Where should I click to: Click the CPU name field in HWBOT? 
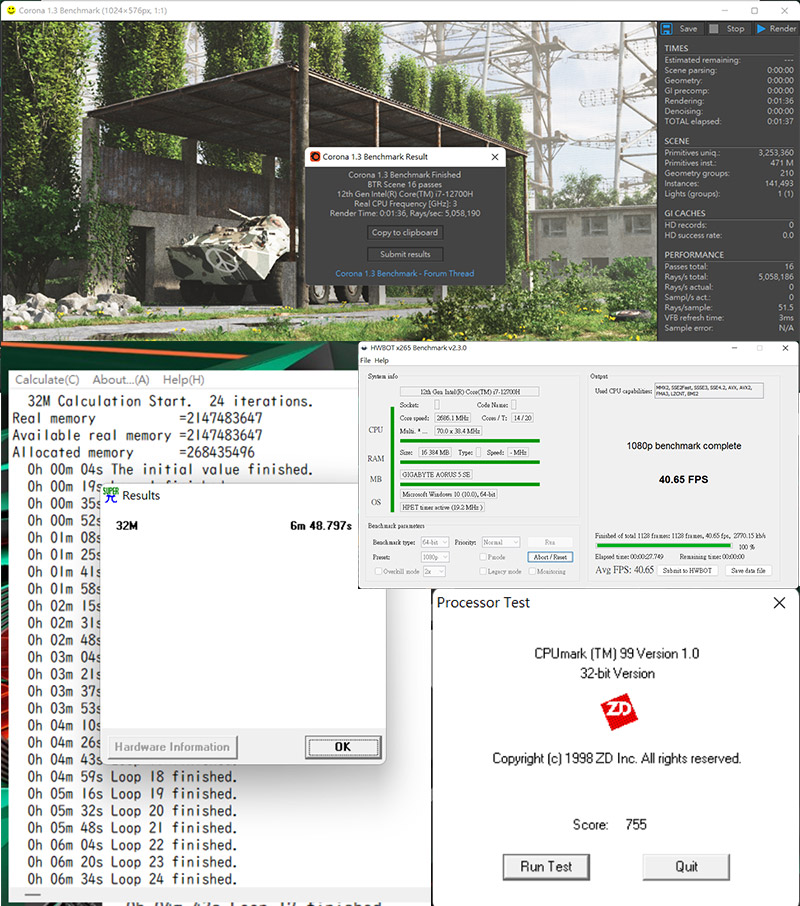tap(470, 392)
